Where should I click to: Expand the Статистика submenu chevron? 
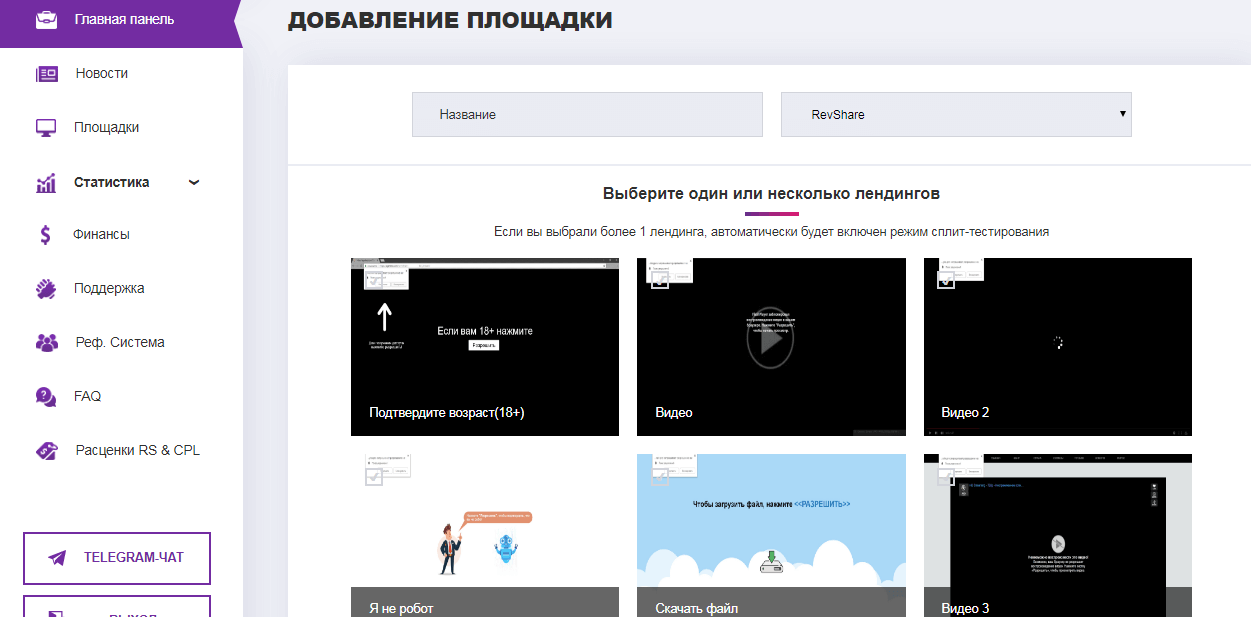(194, 183)
